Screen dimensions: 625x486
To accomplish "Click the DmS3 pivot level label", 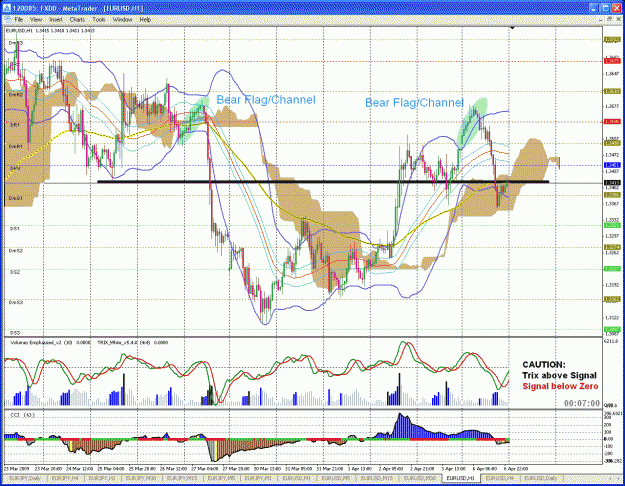I will tap(16, 303).
